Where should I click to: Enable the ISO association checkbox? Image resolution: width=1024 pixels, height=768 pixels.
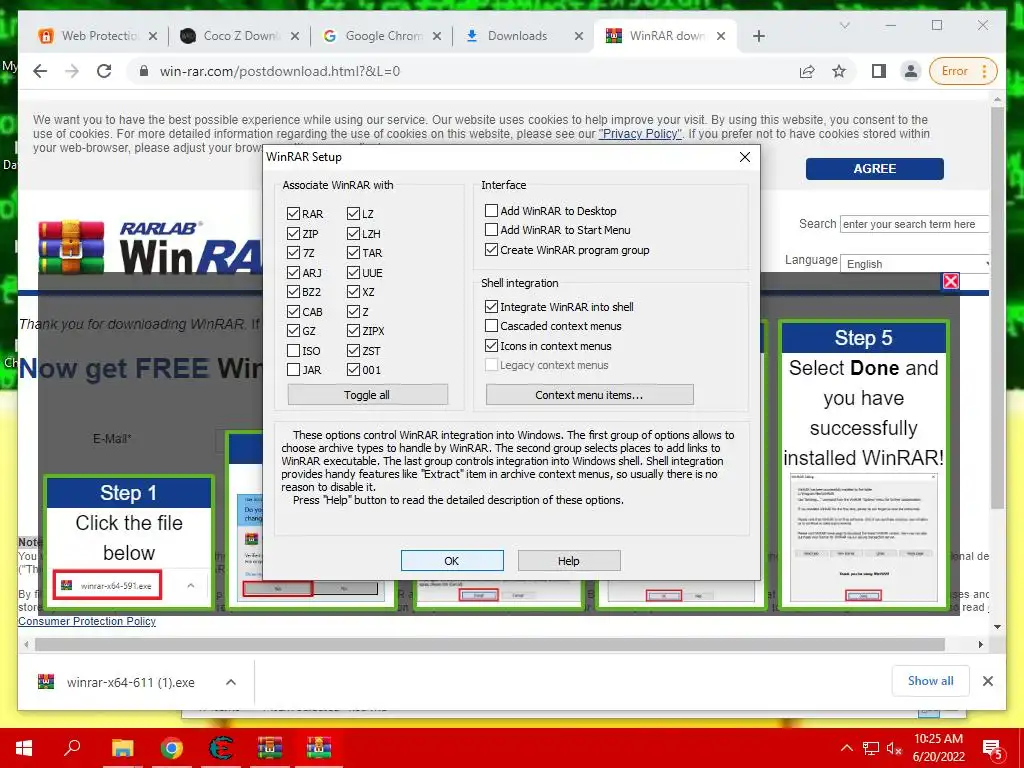click(x=293, y=351)
